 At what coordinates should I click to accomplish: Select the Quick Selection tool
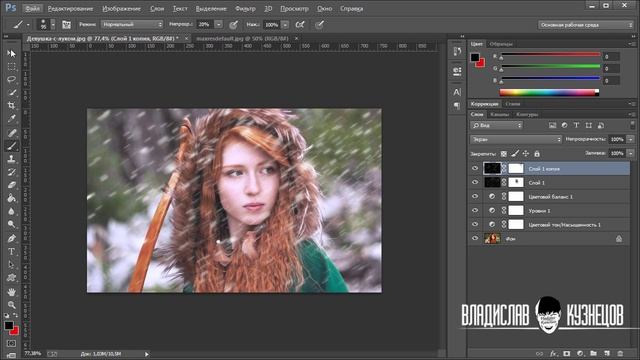click(x=11, y=93)
